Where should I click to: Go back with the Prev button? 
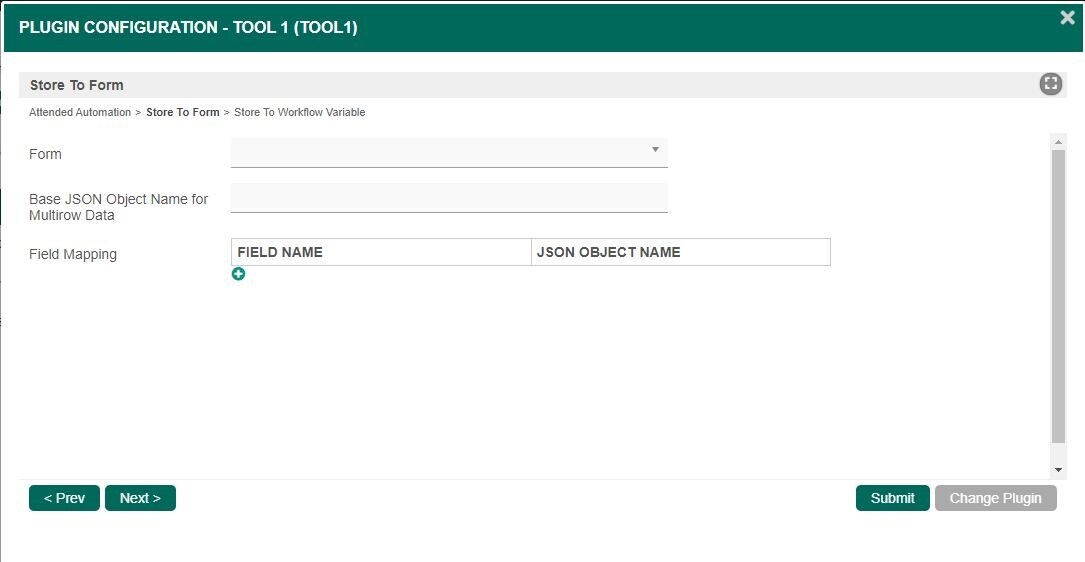[64, 498]
